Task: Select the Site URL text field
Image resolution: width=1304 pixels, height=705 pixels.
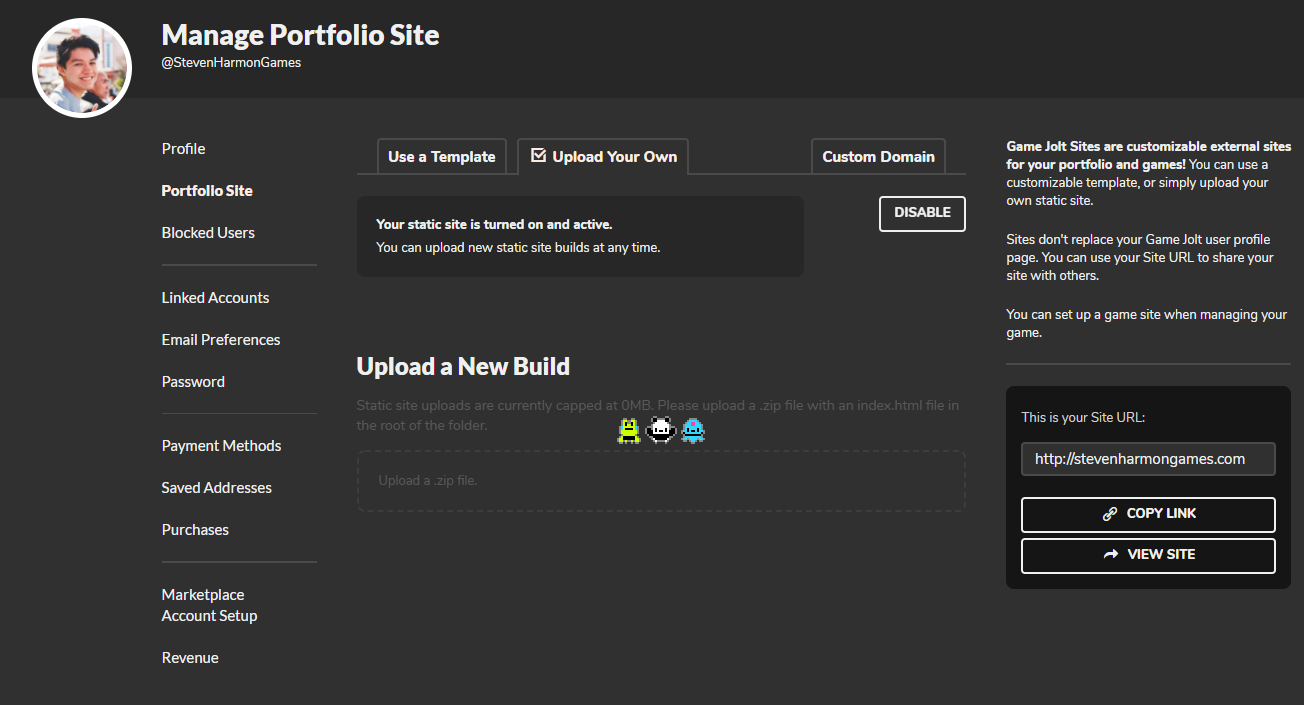Action: 1147,458
